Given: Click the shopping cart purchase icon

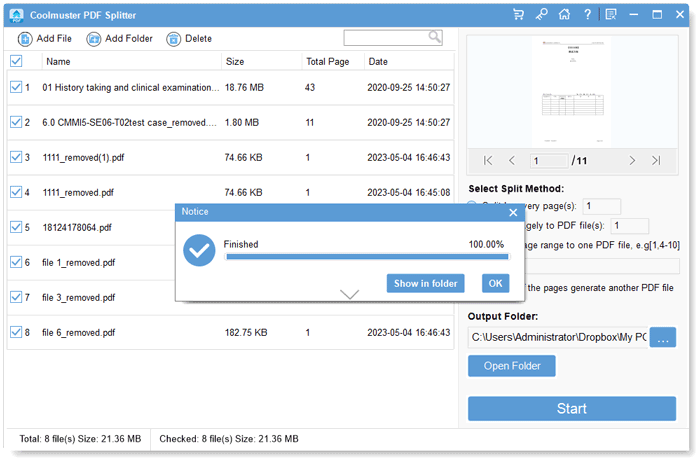Looking at the screenshot, I should point(518,15).
